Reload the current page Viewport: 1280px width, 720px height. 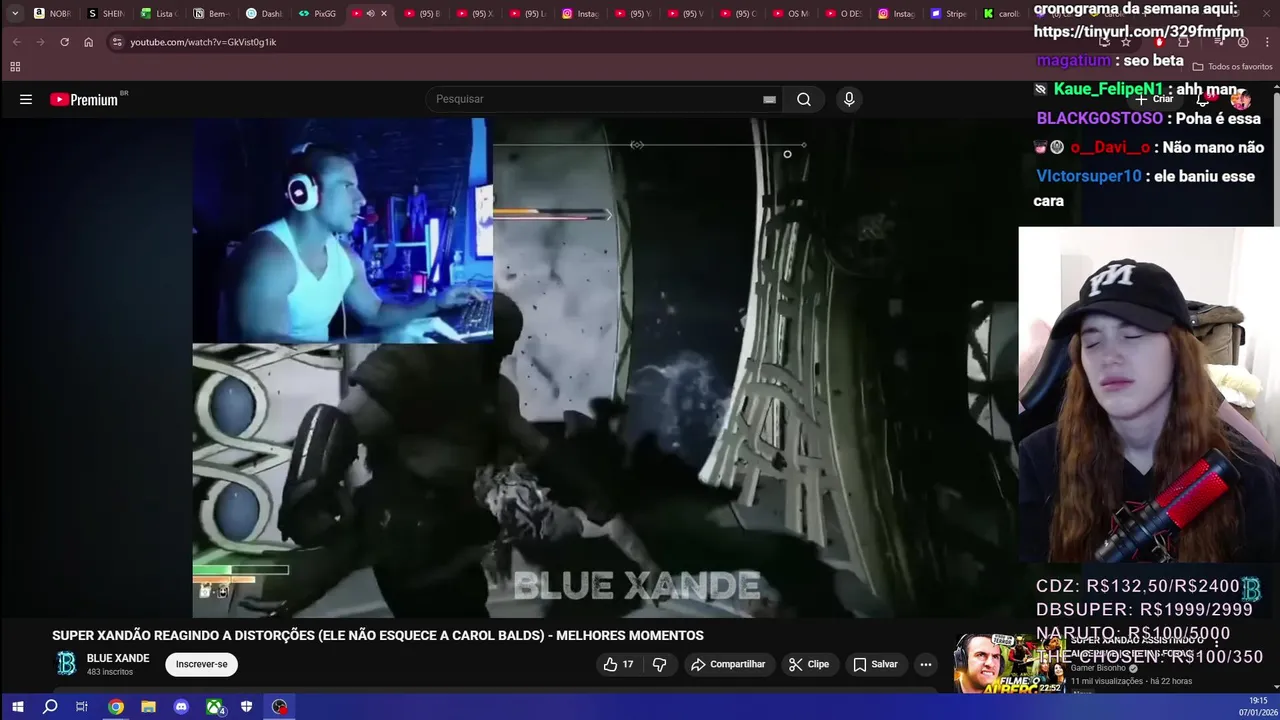[x=64, y=42]
